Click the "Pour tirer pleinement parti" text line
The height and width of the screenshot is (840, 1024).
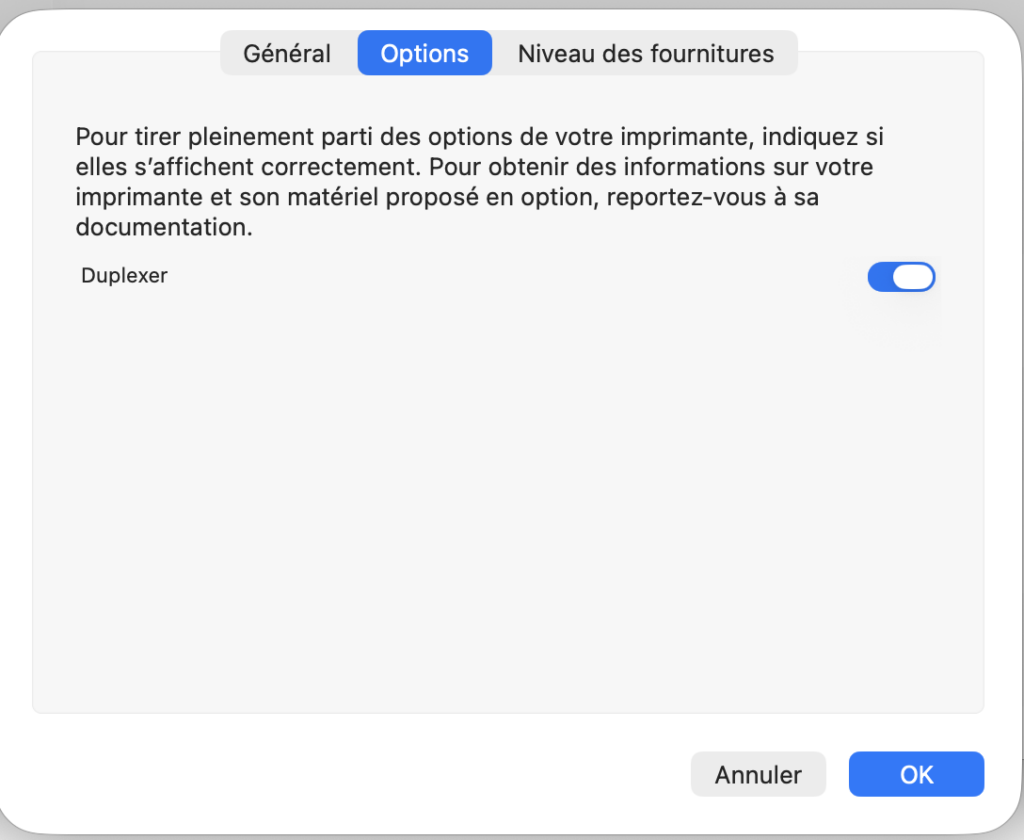click(x=479, y=136)
